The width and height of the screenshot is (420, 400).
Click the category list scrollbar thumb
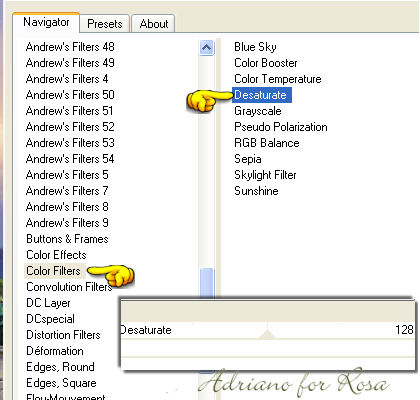click(x=207, y=283)
